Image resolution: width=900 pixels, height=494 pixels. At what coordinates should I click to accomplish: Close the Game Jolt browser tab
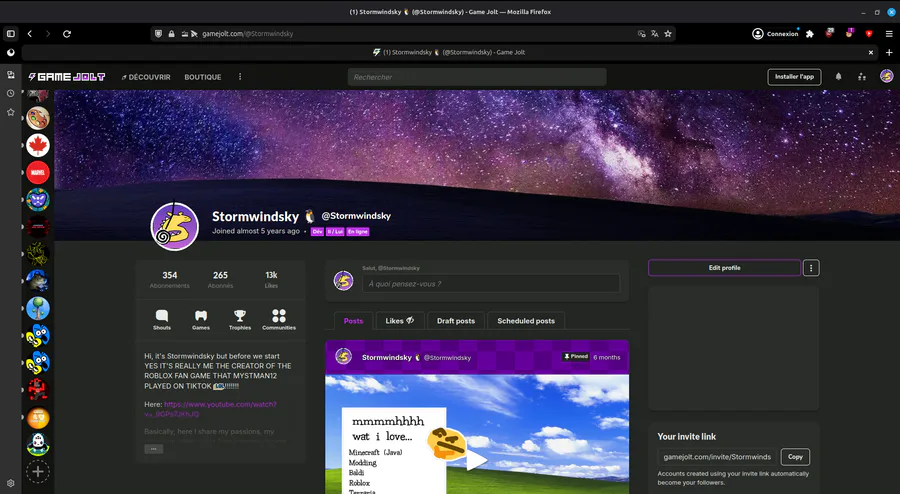point(871,52)
